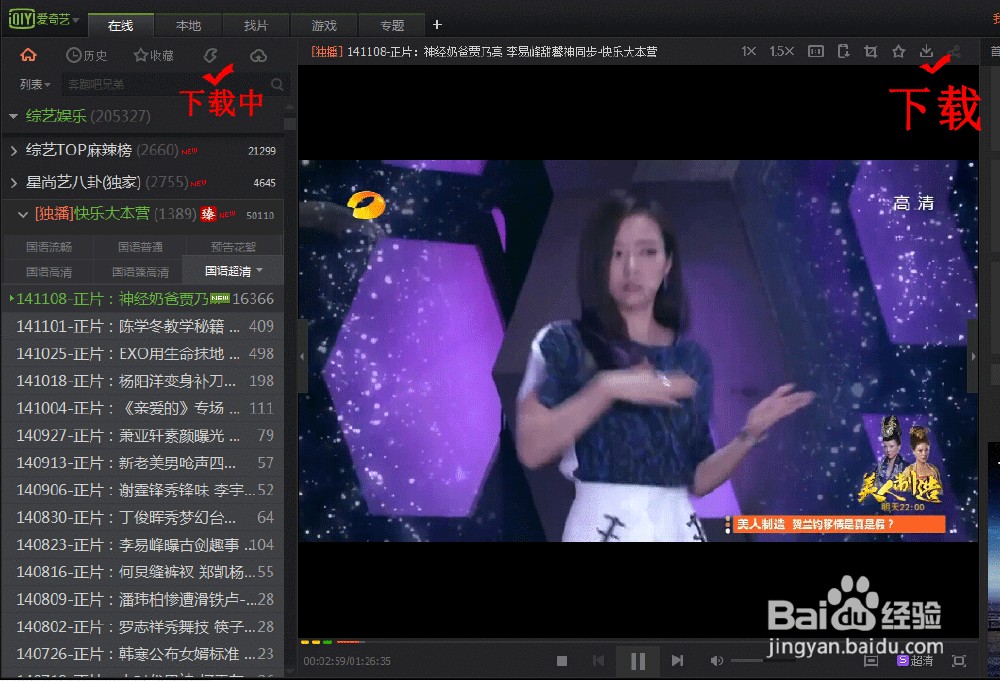The width and height of the screenshot is (1000, 681).
Task: Open the home icon above the sidebar
Action: [x=28, y=53]
